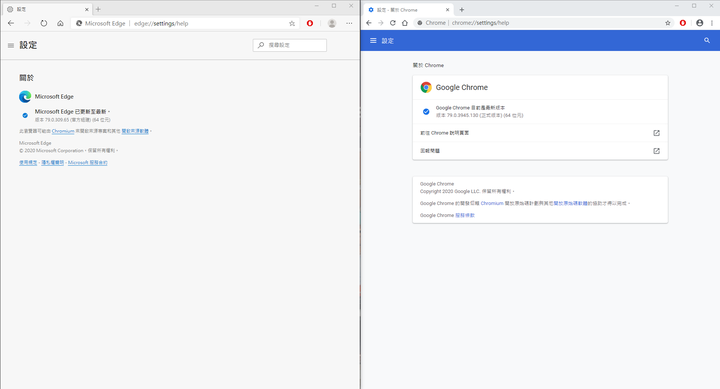This screenshot has height=389, width=720.
Task: Click the Microsoft Edge logo
Action: [25, 96]
